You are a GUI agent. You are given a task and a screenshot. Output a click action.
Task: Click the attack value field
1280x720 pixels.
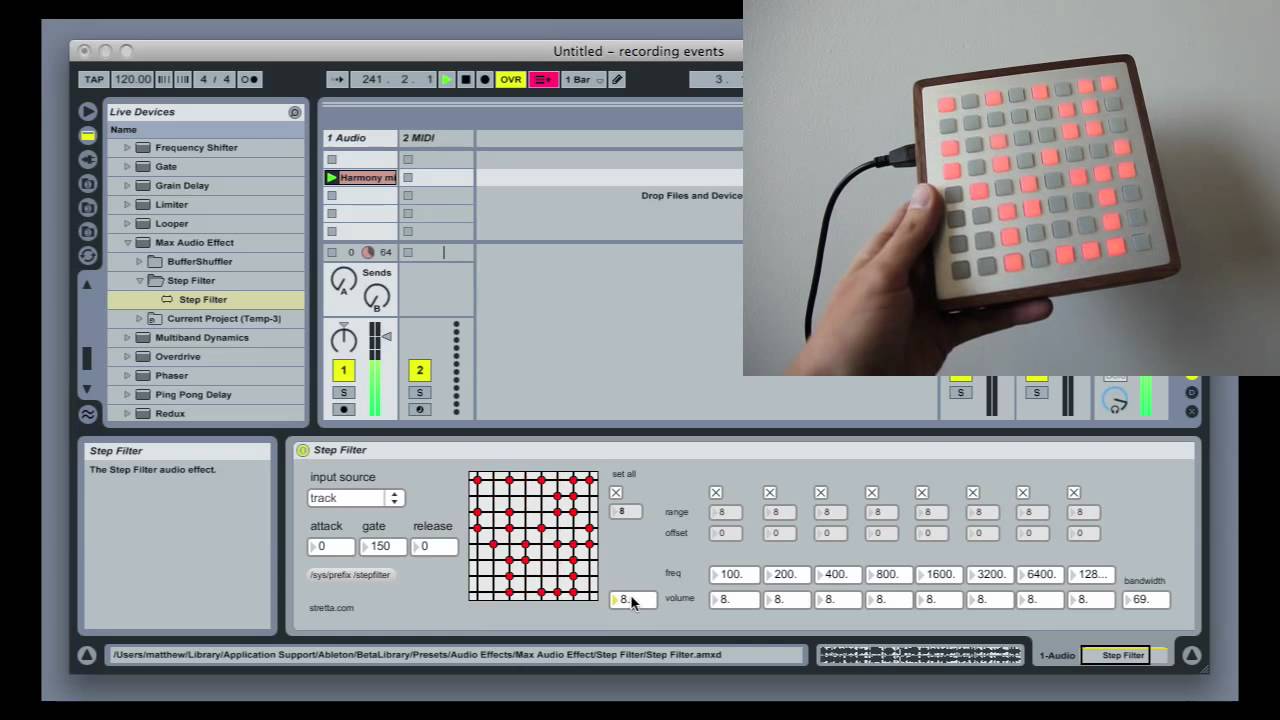[331, 547]
